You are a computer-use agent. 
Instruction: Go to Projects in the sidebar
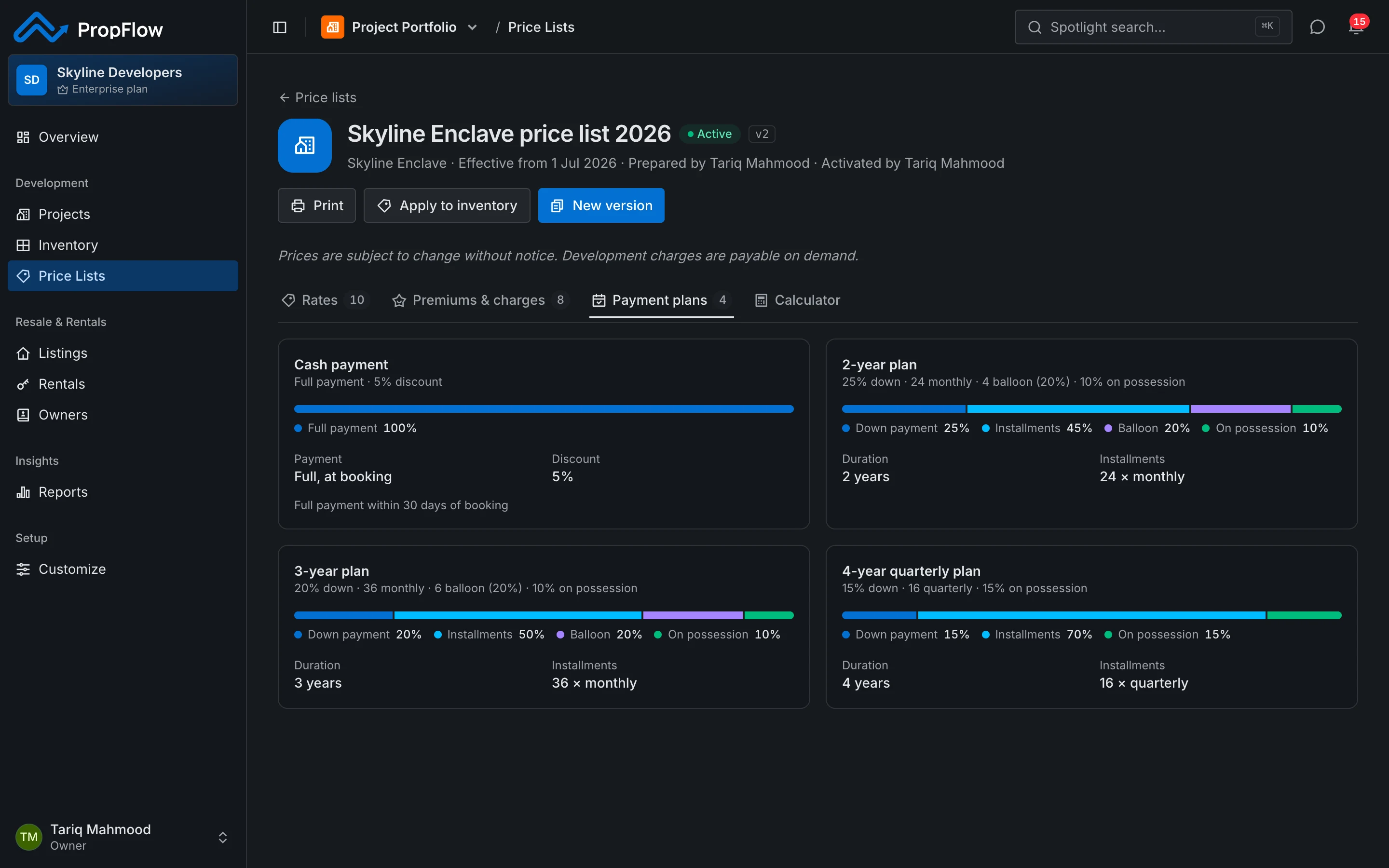tap(123, 214)
